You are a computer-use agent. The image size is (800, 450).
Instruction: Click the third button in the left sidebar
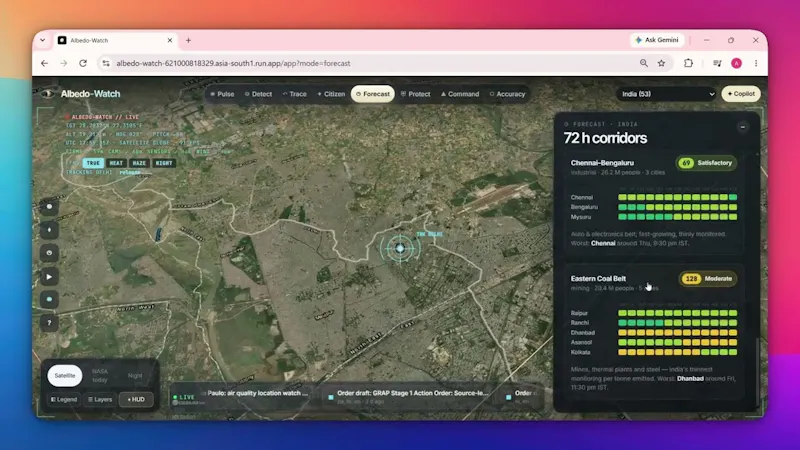49,253
